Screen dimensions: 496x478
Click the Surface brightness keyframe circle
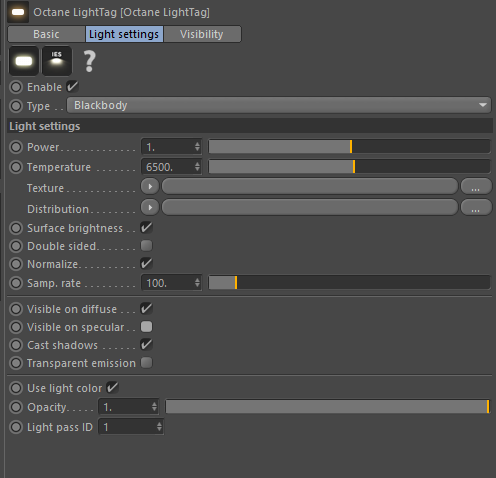tap(16, 228)
